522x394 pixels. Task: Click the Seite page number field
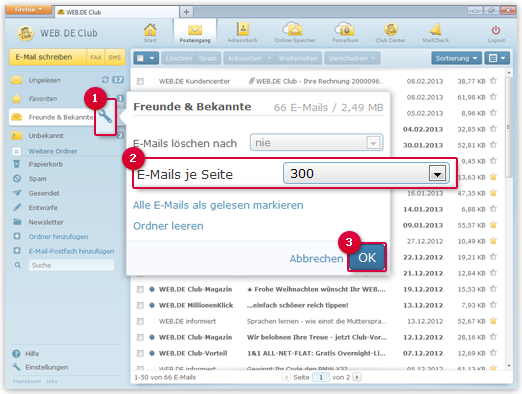(x=321, y=377)
